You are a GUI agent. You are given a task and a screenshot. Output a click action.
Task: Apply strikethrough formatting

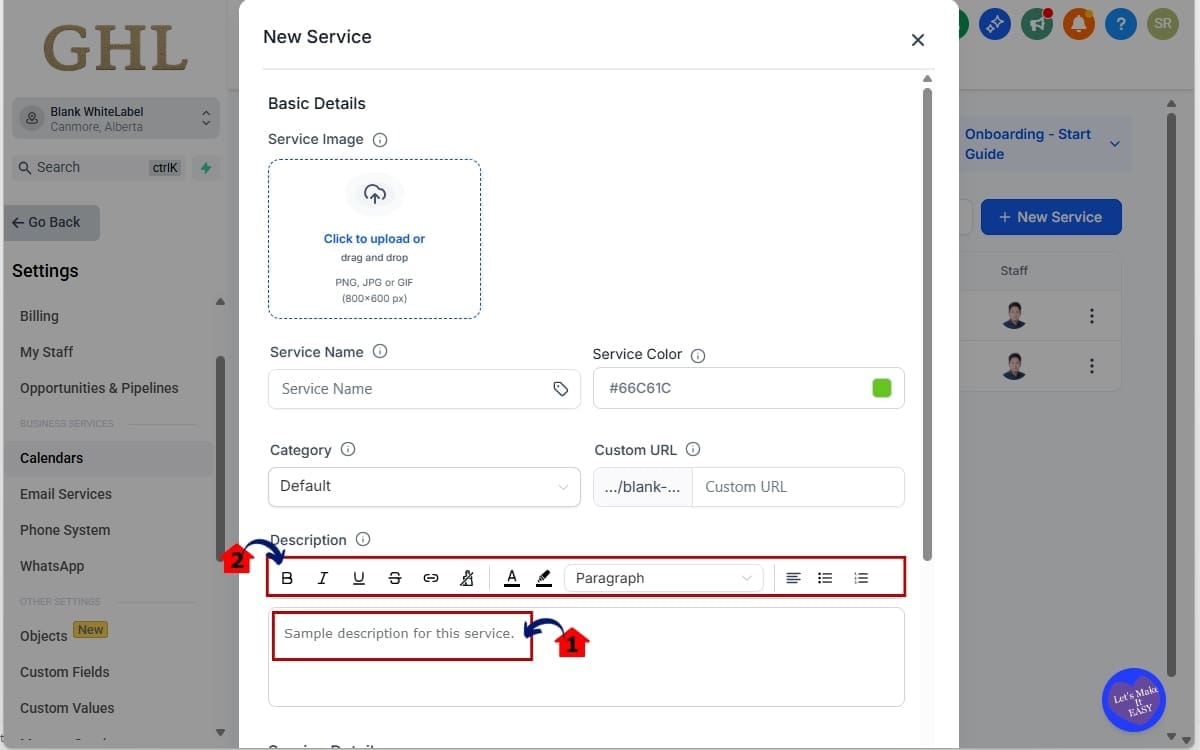pyautogui.click(x=395, y=577)
